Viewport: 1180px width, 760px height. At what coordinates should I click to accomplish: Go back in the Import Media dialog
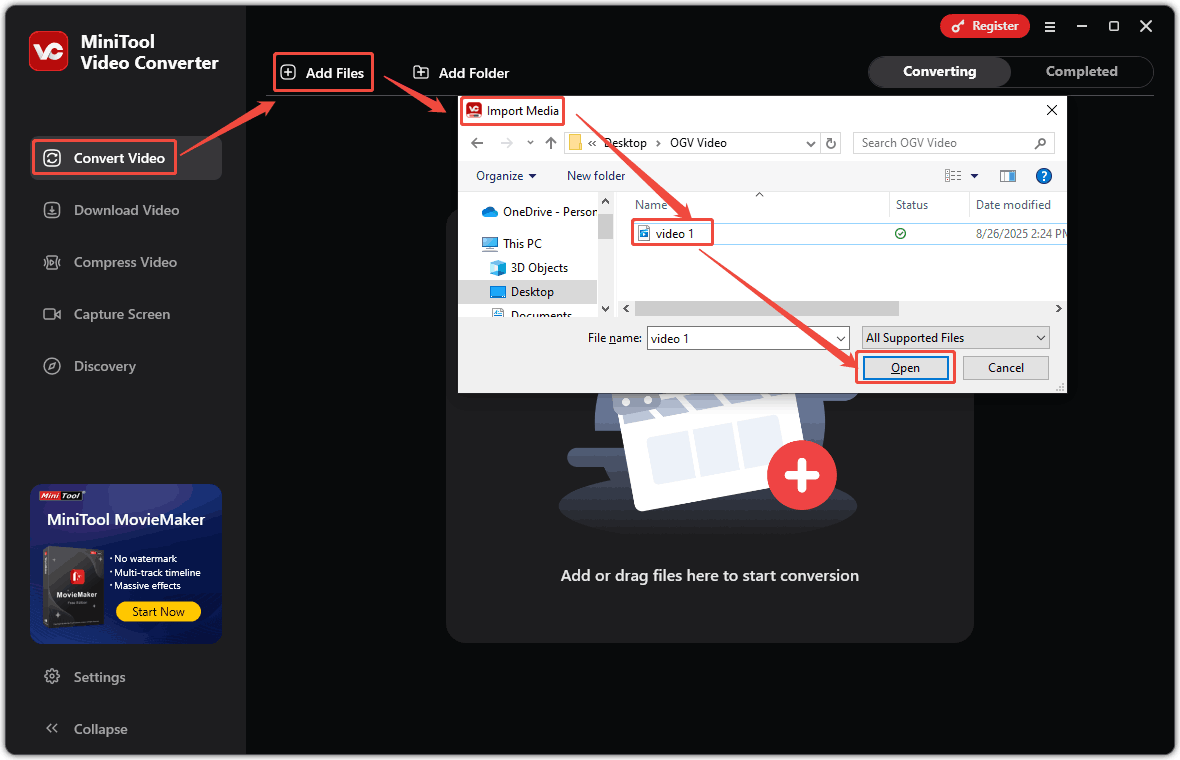(477, 143)
